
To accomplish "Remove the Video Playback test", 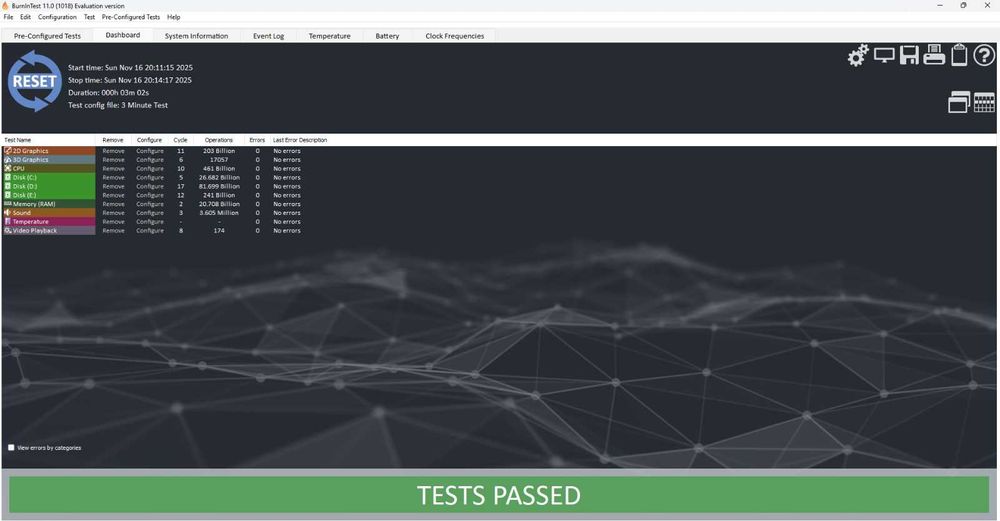I will pyautogui.click(x=114, y=231).
